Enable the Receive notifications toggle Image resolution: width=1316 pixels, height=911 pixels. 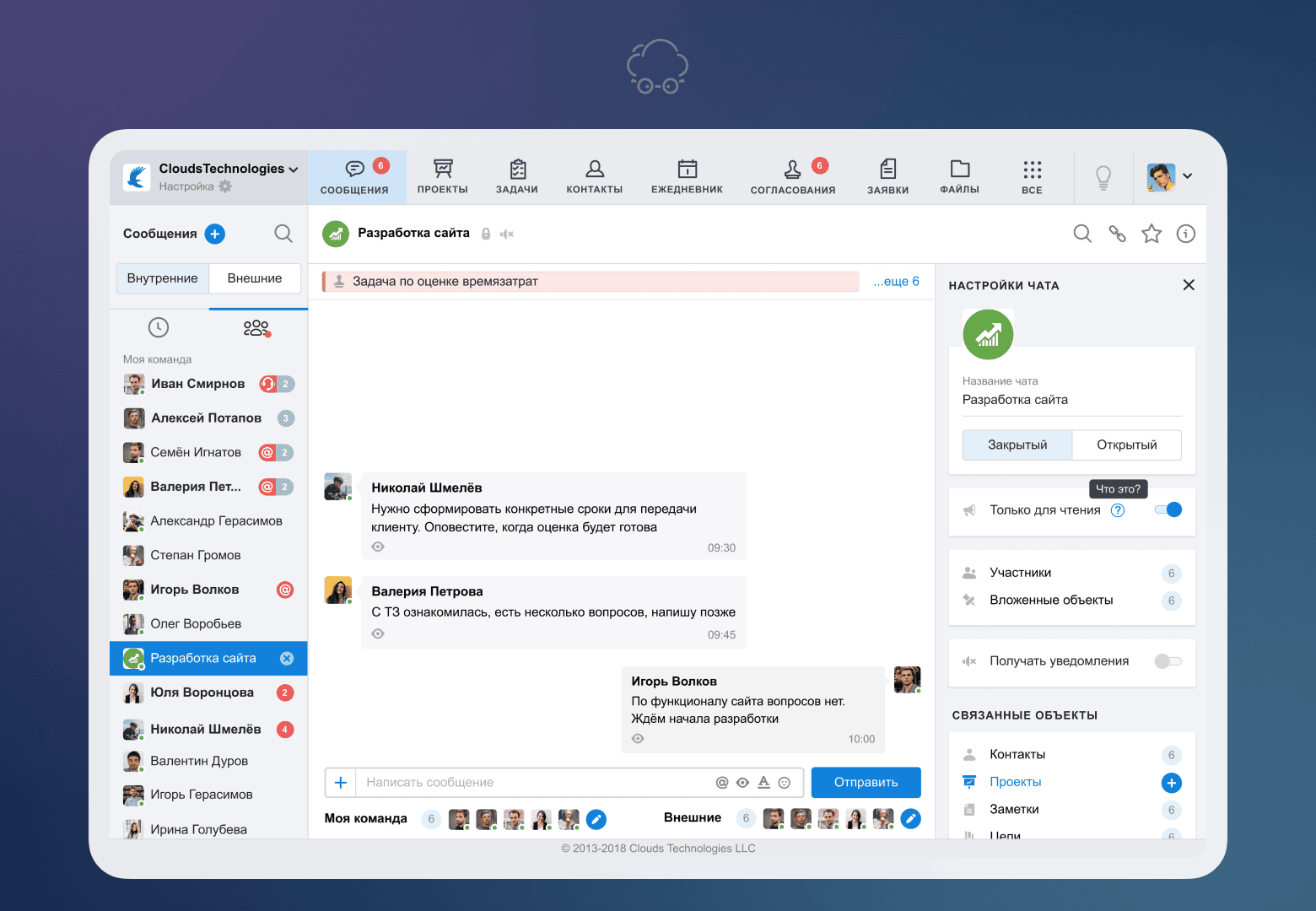pos(1168,661)
